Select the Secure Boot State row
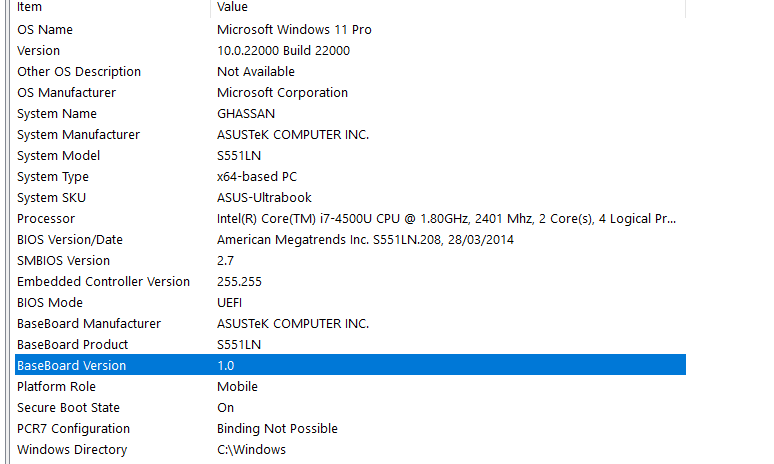774x464 pixels. [350, 407]
